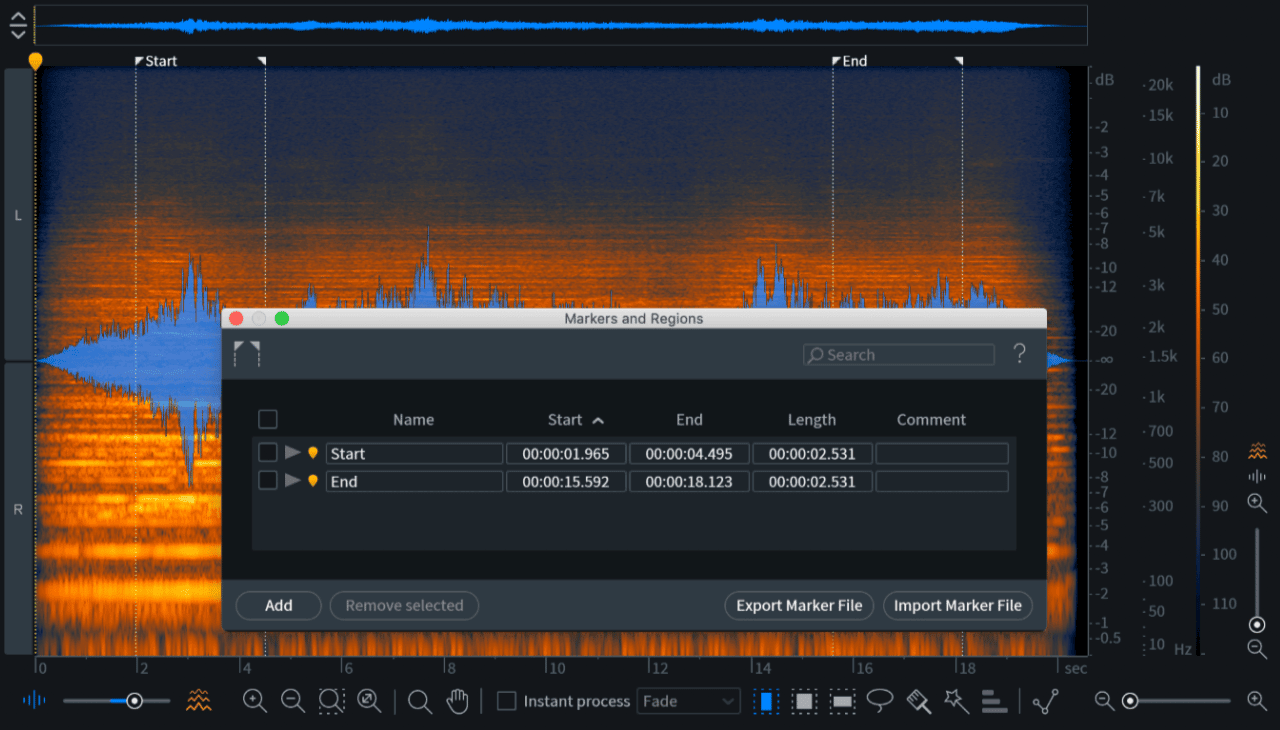Click the Export Marker File button

799,605
